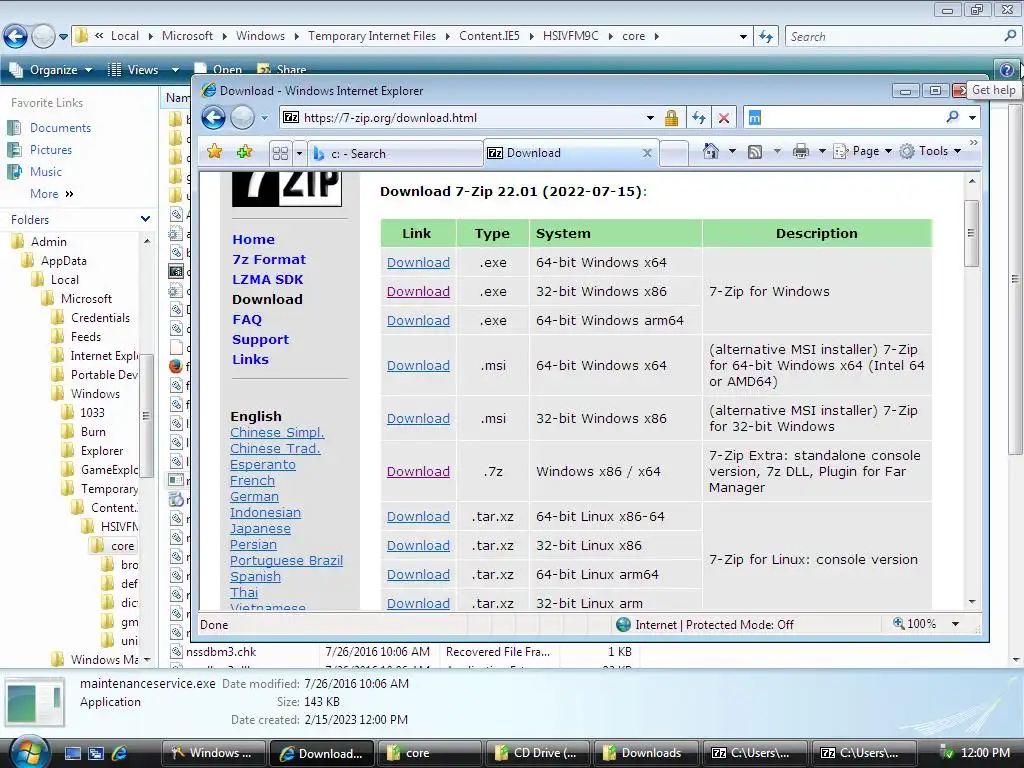Click the 7-Zip logo image
The height and width of the screenshot is (768, 1024).
tap(287, 189)
